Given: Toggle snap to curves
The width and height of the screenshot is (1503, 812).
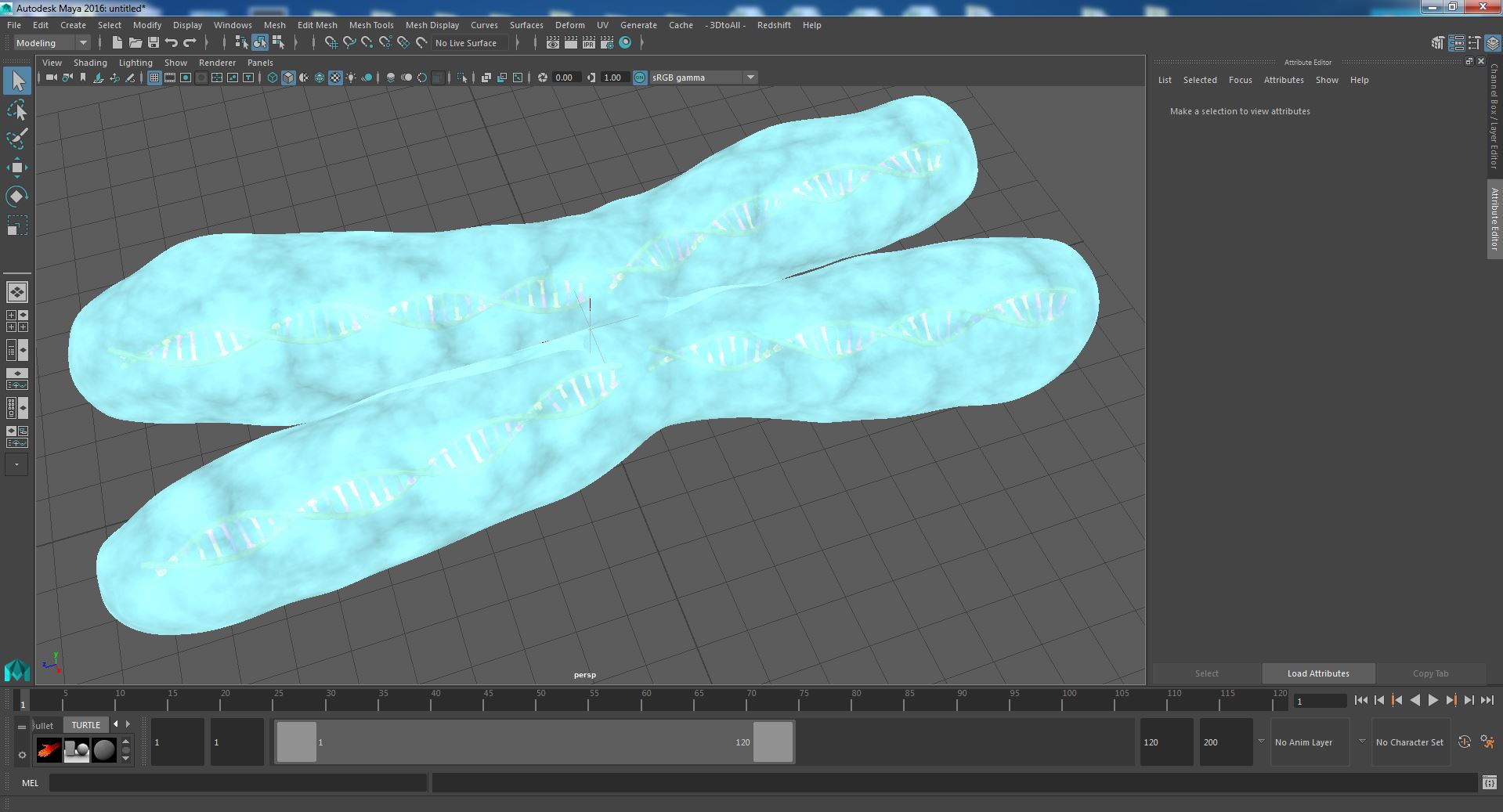Looking at the screenshot, I should [349, 43].
